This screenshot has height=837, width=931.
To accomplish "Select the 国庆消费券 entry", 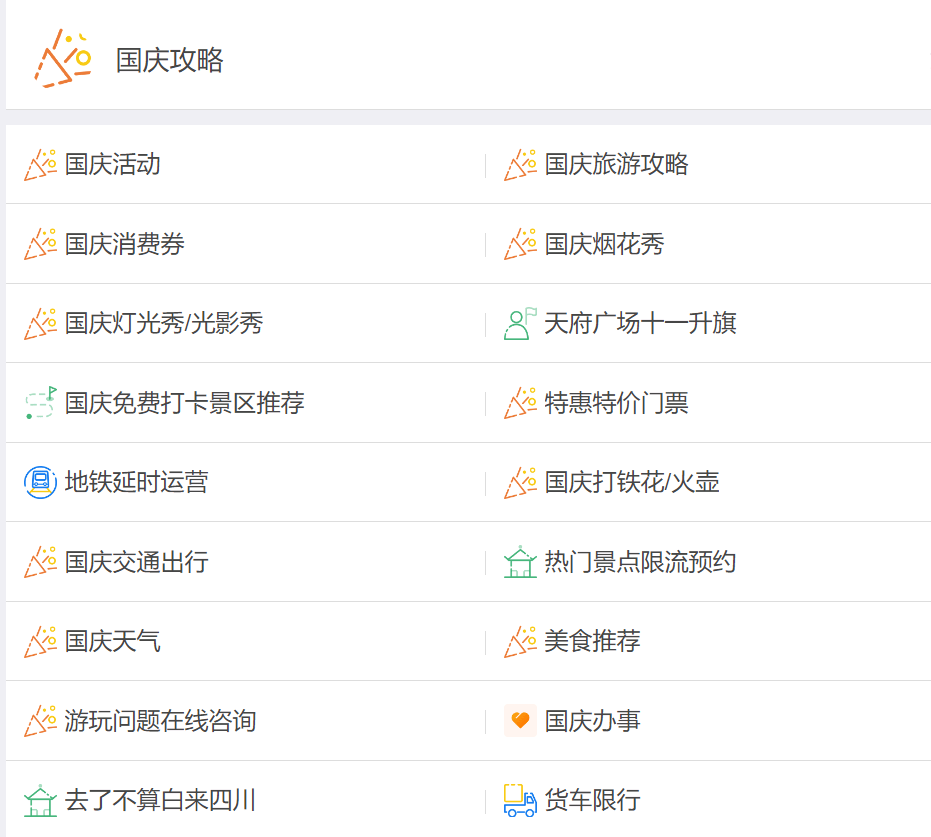I will click(x=125, y=244).
